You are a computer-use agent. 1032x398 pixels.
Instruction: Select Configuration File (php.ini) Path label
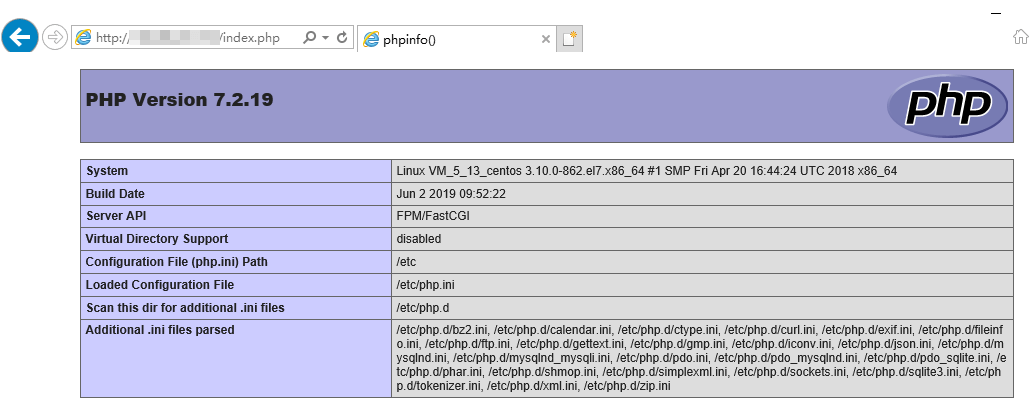click(x=176, y=262)
